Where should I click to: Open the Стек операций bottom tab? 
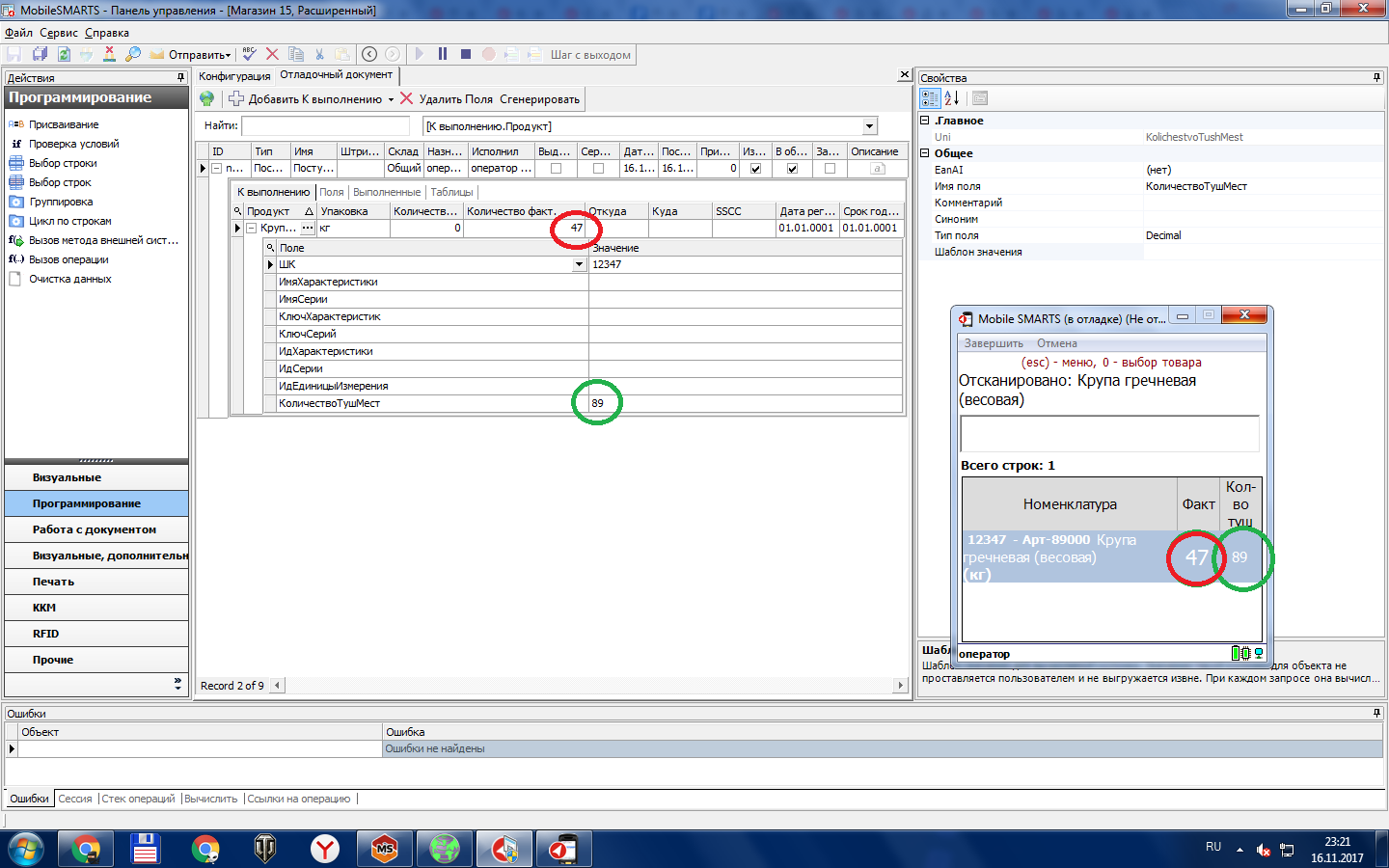pos(139,799)
